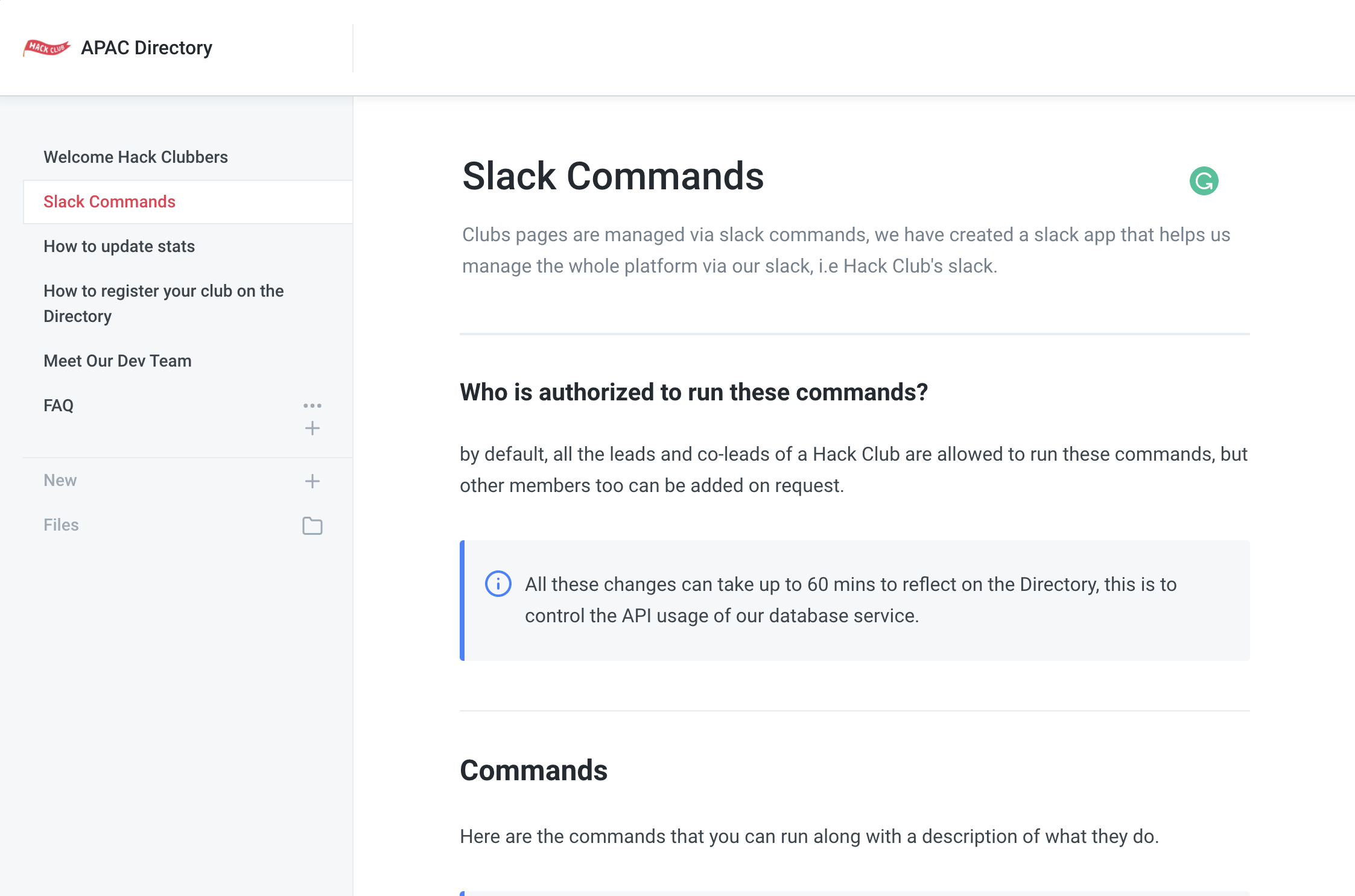
Task: Add a subpage with FAQ plus icon
Action: click(x=313, y=428)
